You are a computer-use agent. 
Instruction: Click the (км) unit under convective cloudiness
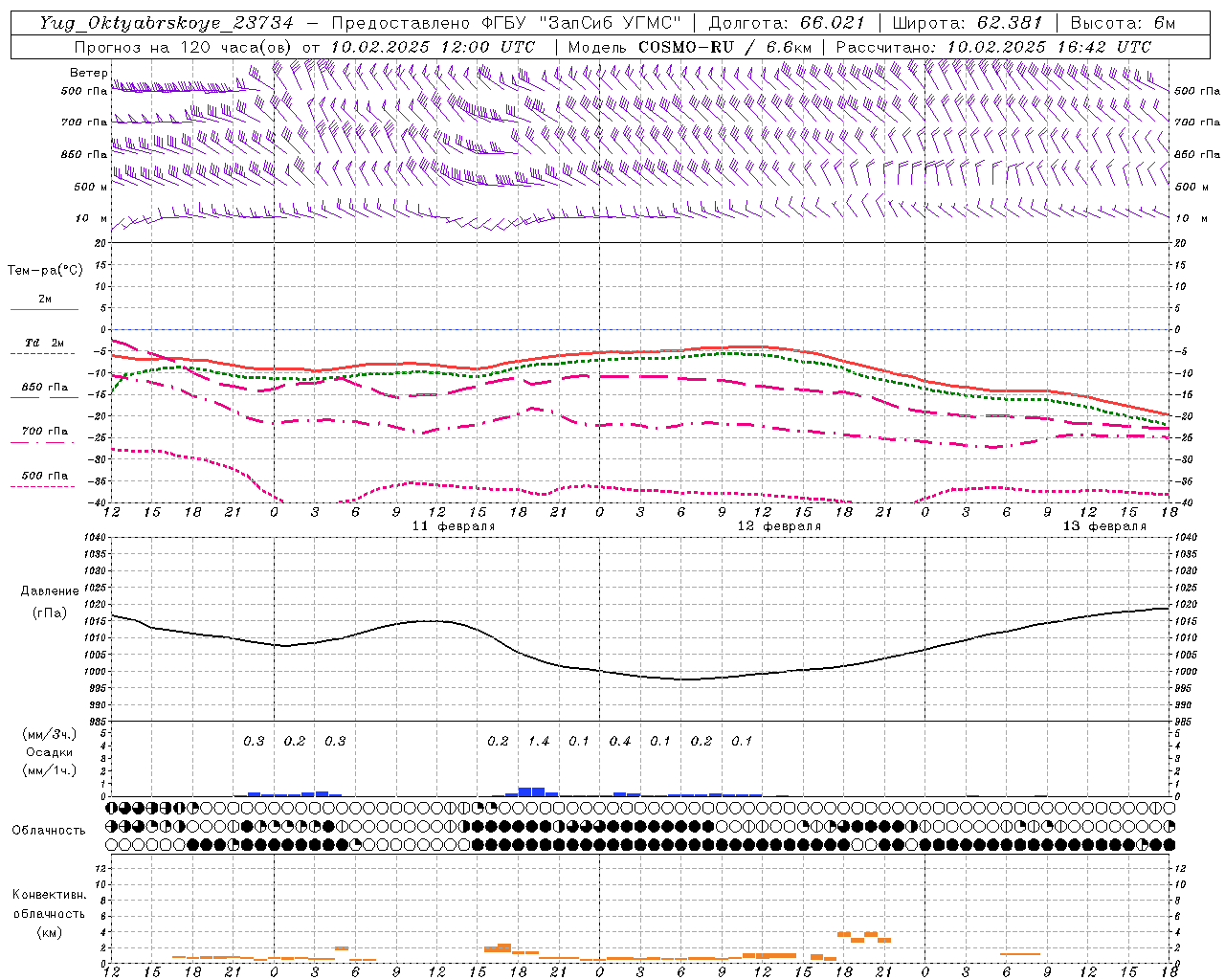(49, 932)
